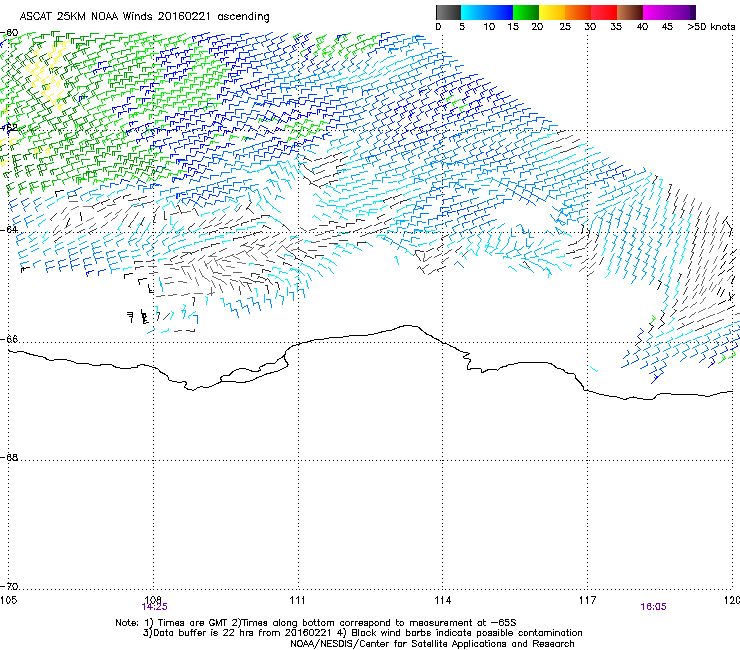
Task: Click the '-62' latitude axis label
Action: [x=9, y=127]
